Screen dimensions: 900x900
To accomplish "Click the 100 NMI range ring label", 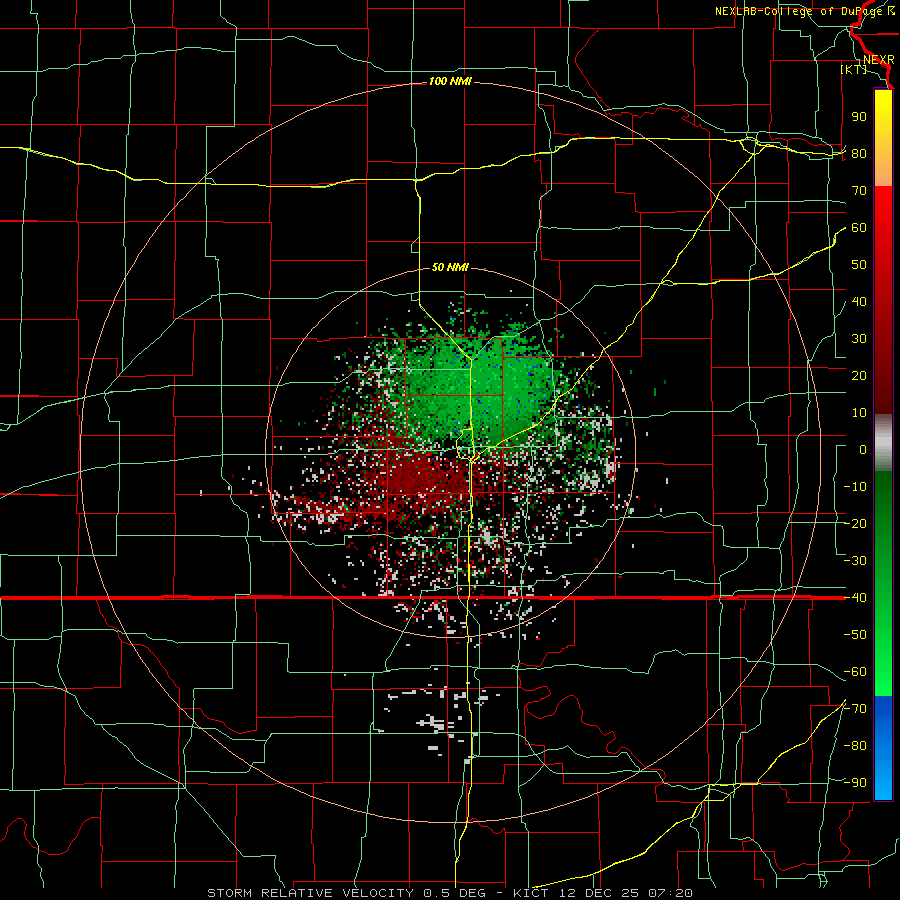I will (x=450, y=82).
